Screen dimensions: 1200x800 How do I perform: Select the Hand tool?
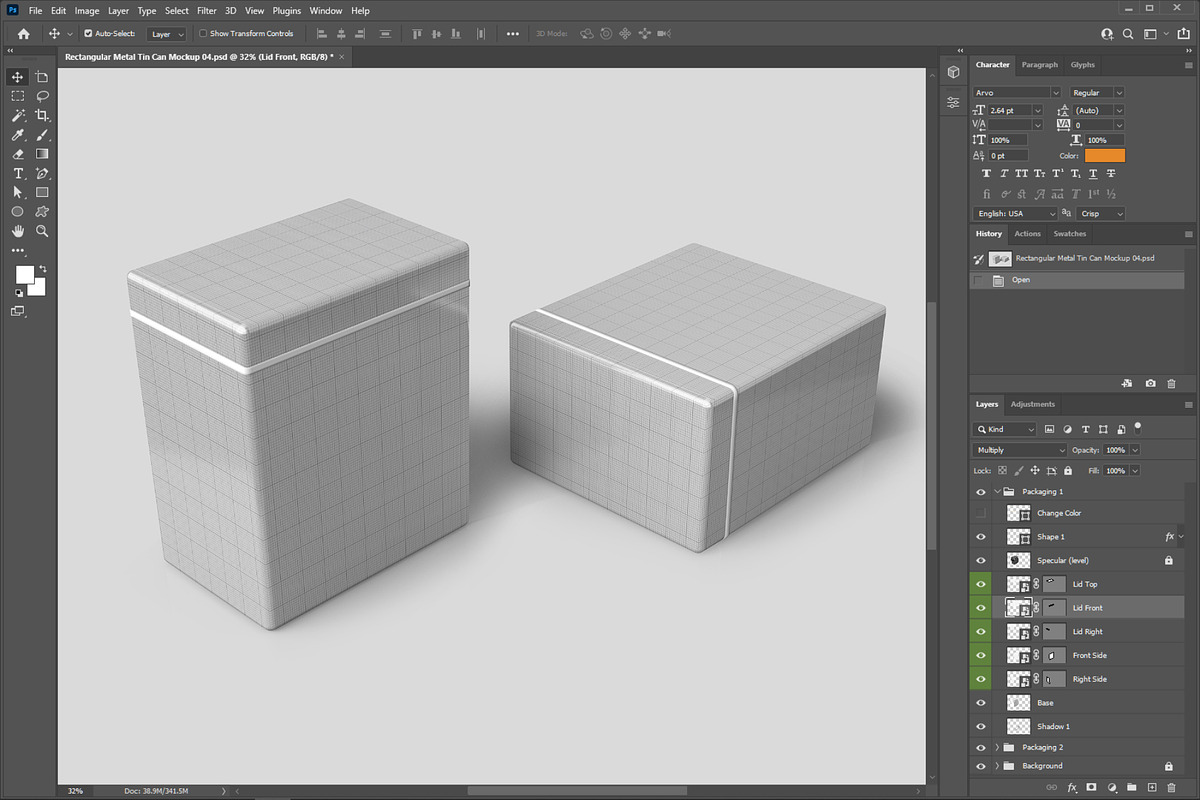pyautogui.click(x=18, y=230)
